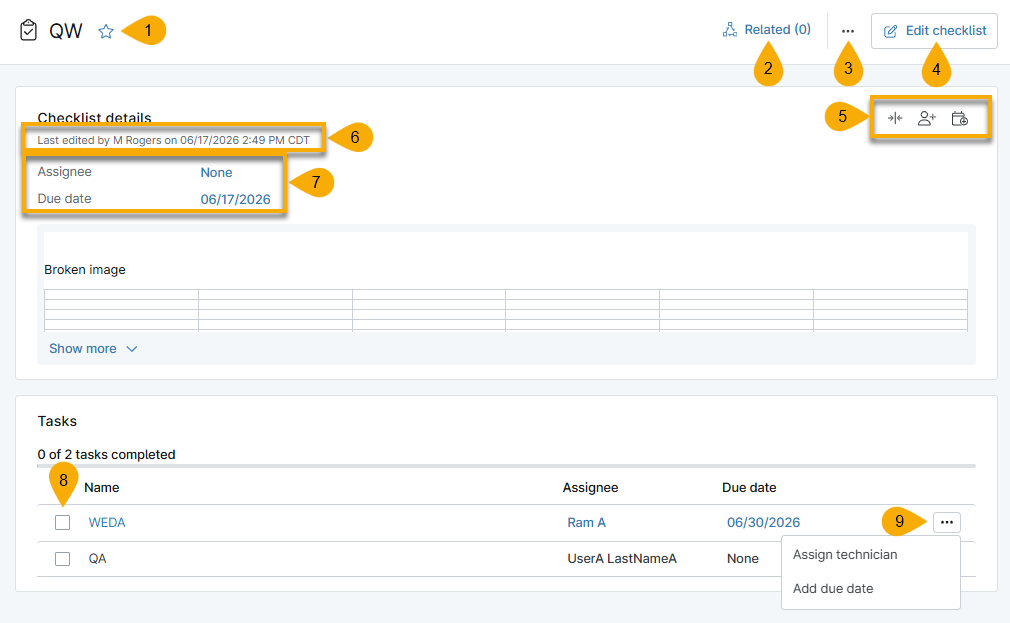Image resolution: width=1010 pixels, height=623 pixels.
Task: Click the Broken image placeholder text
Action: (x=85, y=270)
